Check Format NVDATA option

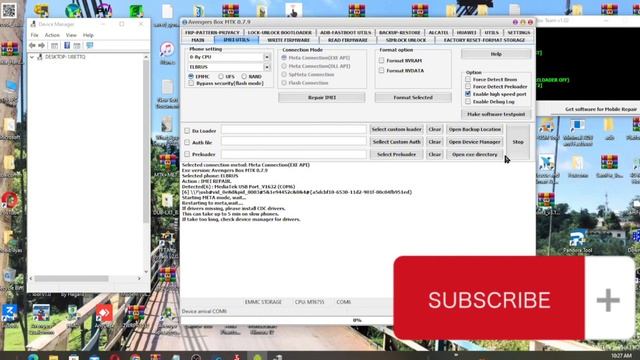pos(381,71)
